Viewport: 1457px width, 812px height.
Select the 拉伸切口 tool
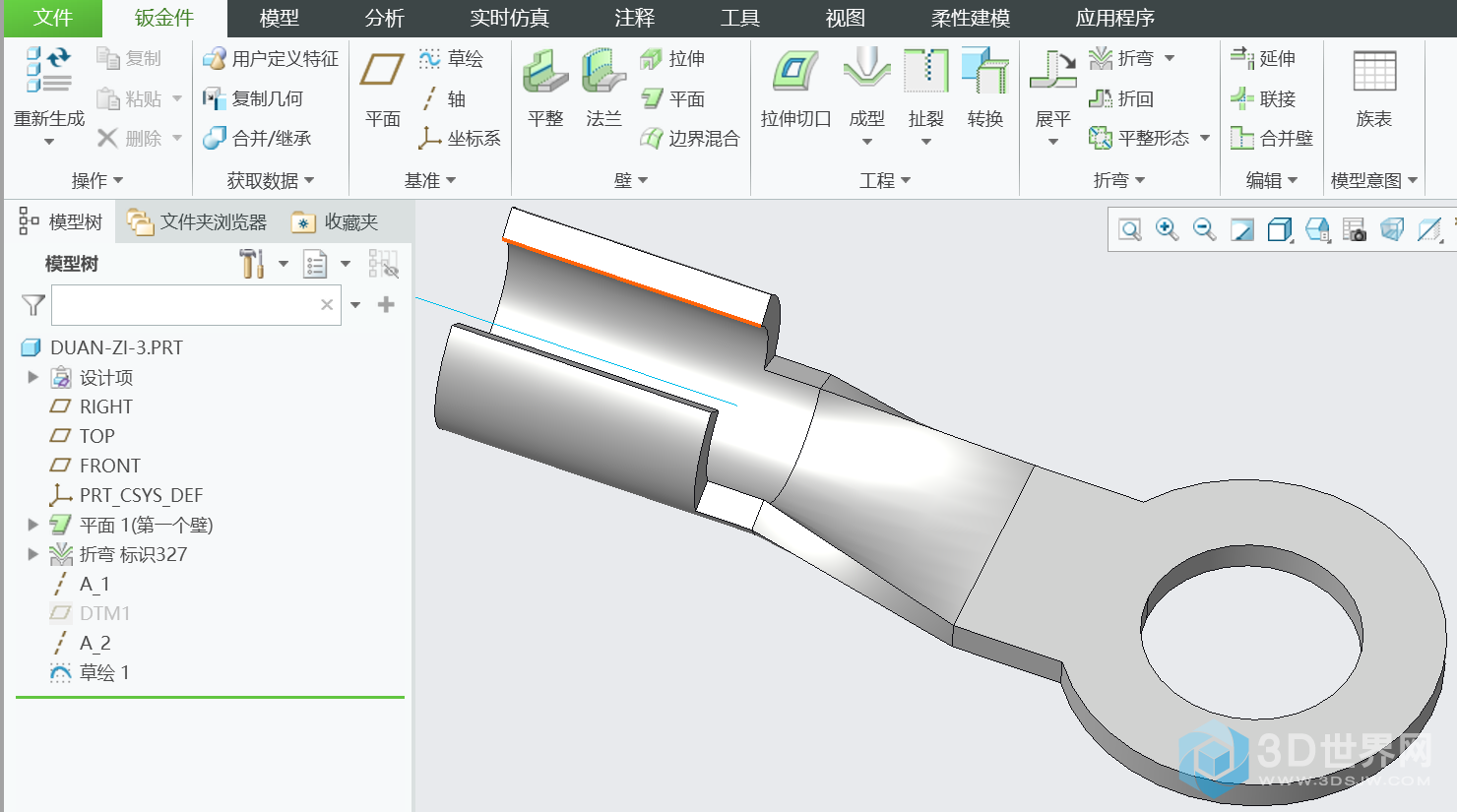[x=795, y=91]
